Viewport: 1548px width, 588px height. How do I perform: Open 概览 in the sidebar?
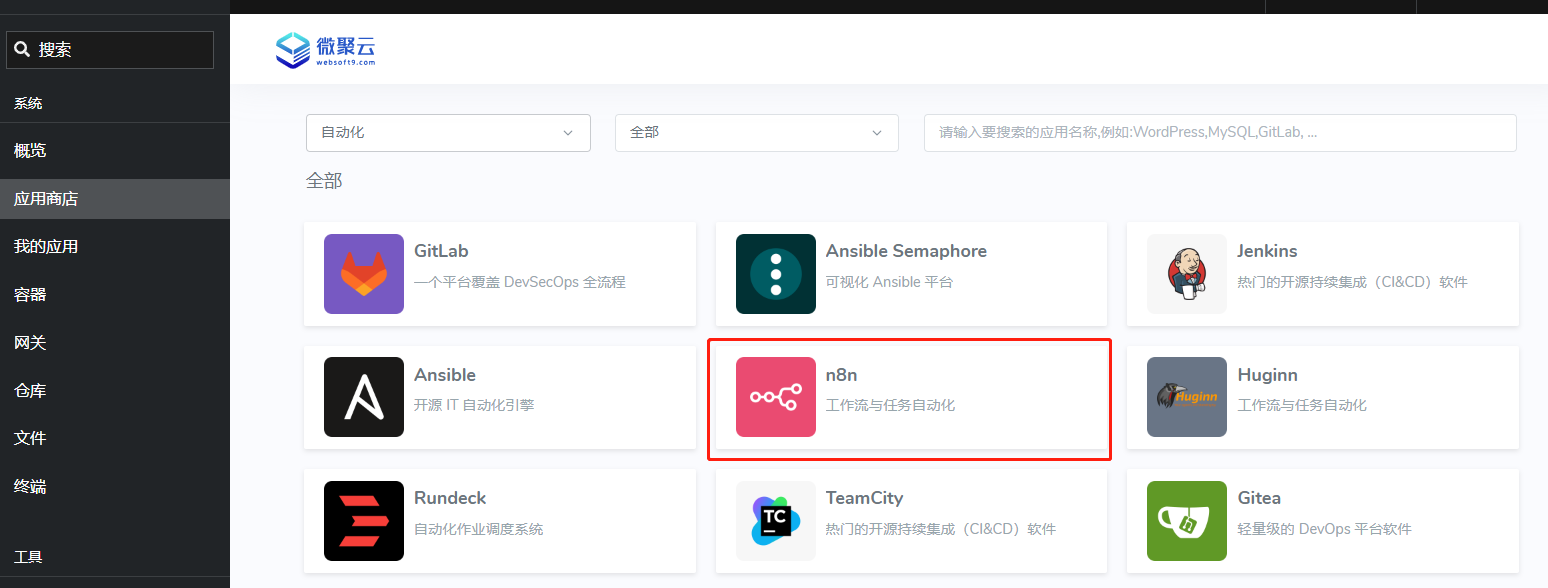30,151
